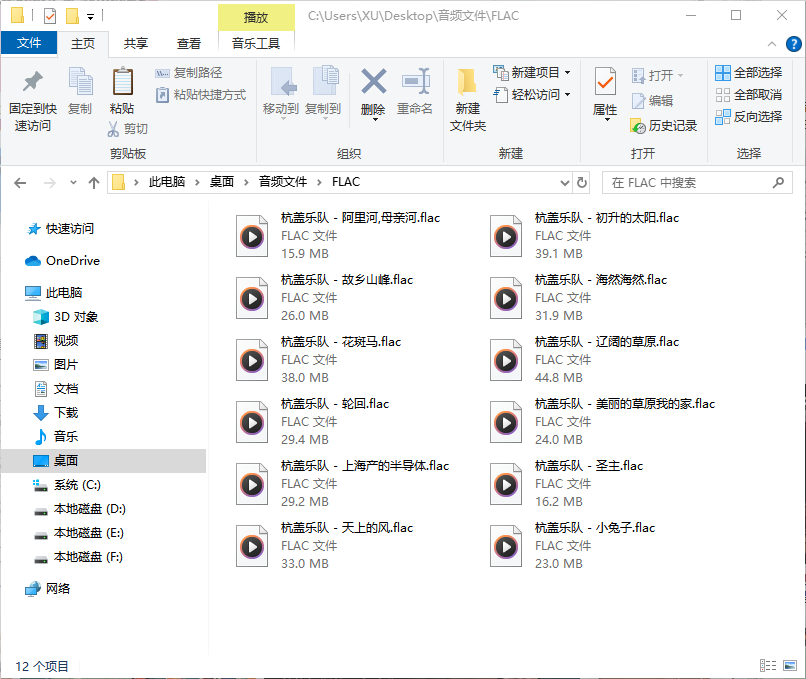This screenshot has height=679, width=806.
Task: Open 杭盖乐队 - 小兔子.flac
Action: [x=596, y=527]
